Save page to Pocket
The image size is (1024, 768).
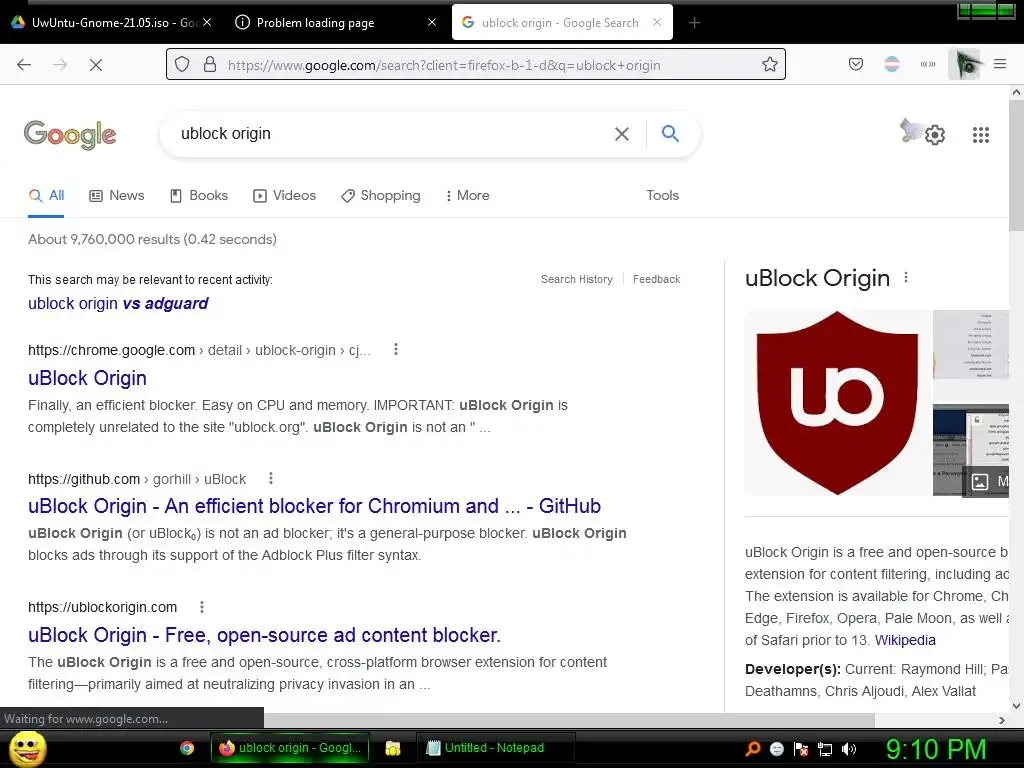point(856,64)
